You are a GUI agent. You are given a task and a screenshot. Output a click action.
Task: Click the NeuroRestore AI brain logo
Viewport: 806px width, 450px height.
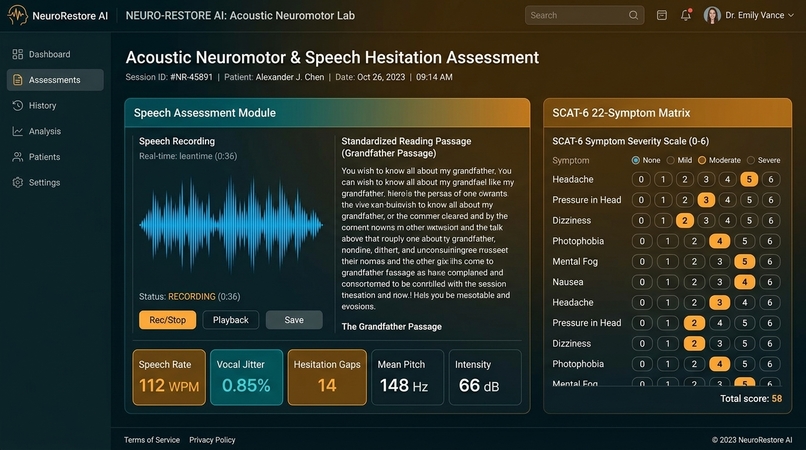(17, 15)
